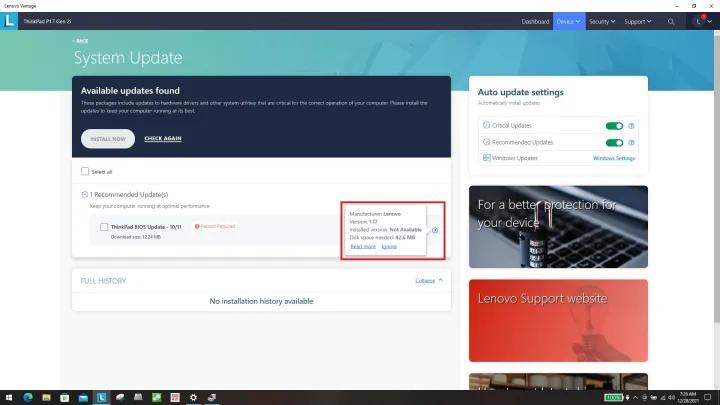720x405 pixels.
Task: Open Windows Settings link
Action: (x=614, y=158)
